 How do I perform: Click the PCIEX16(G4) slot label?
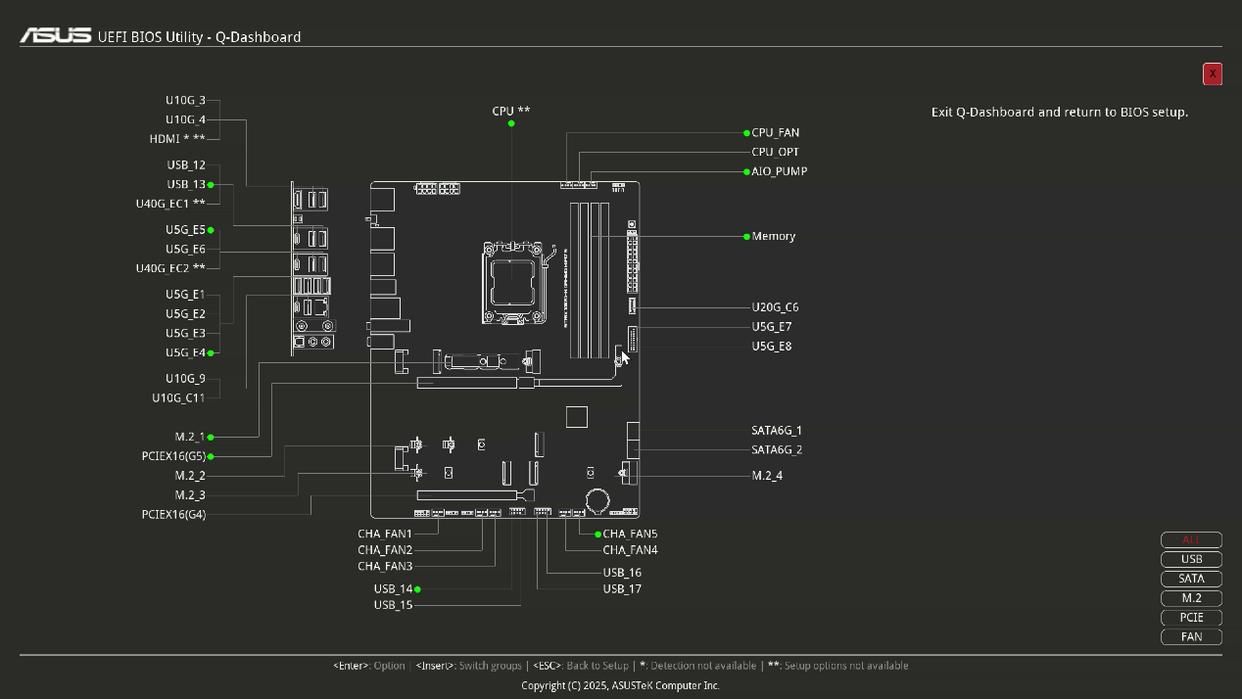(174, 515)
